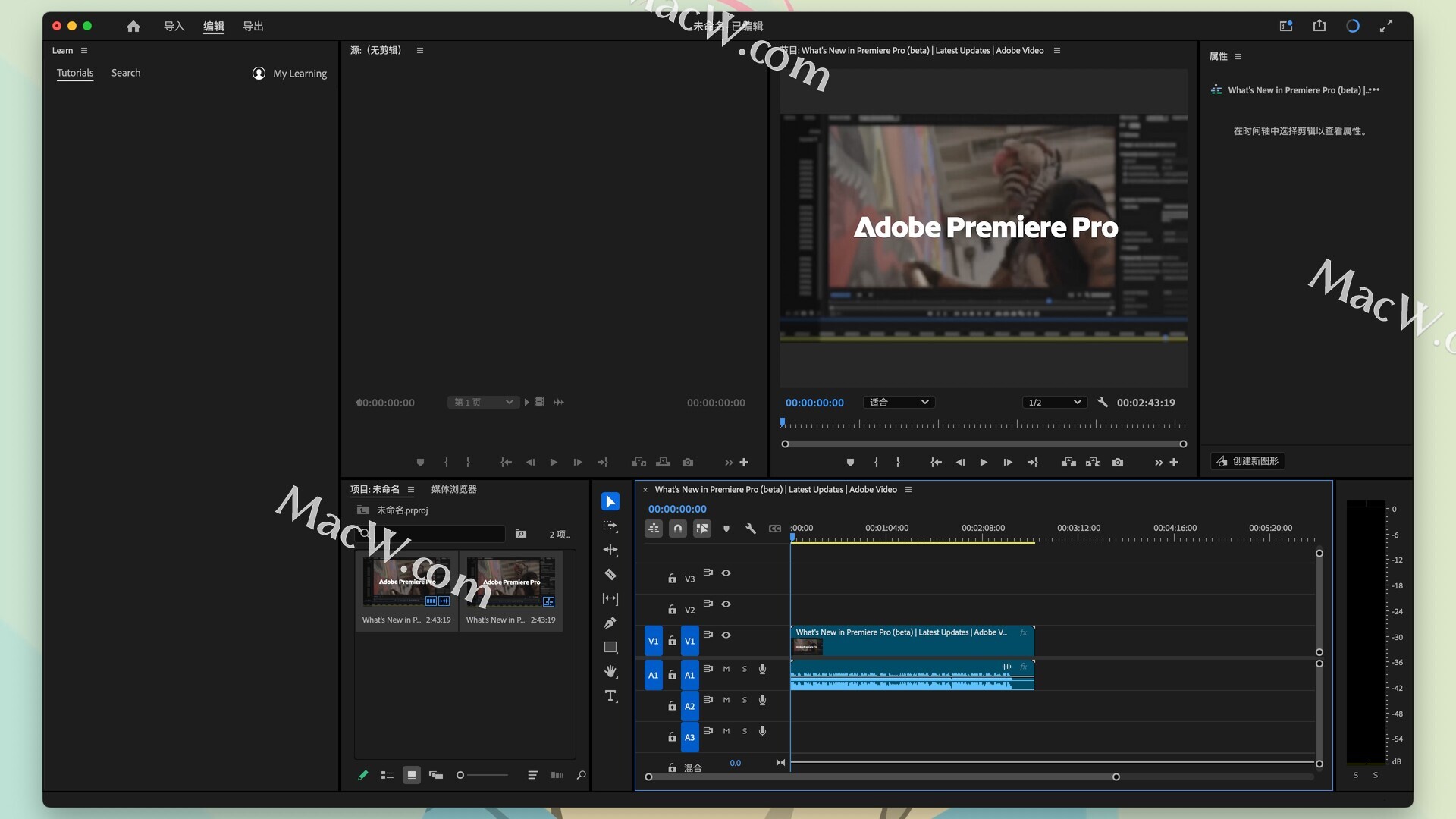Viewport: 1456px width, 819px height.
Task: Open the 媒体浏览器 tab
Action: [x=454, y=490]
